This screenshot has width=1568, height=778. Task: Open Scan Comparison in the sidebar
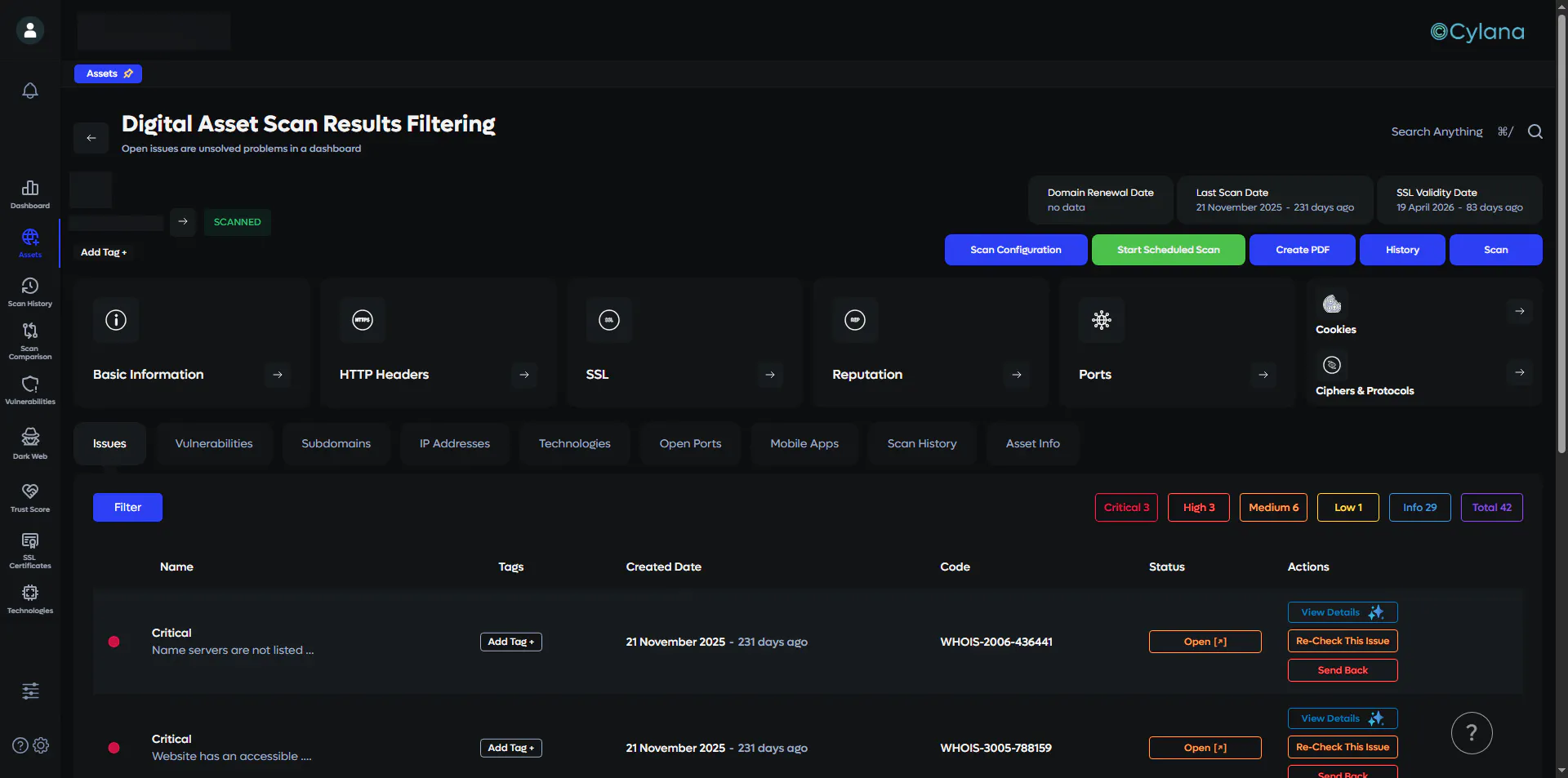coord(30,341)
